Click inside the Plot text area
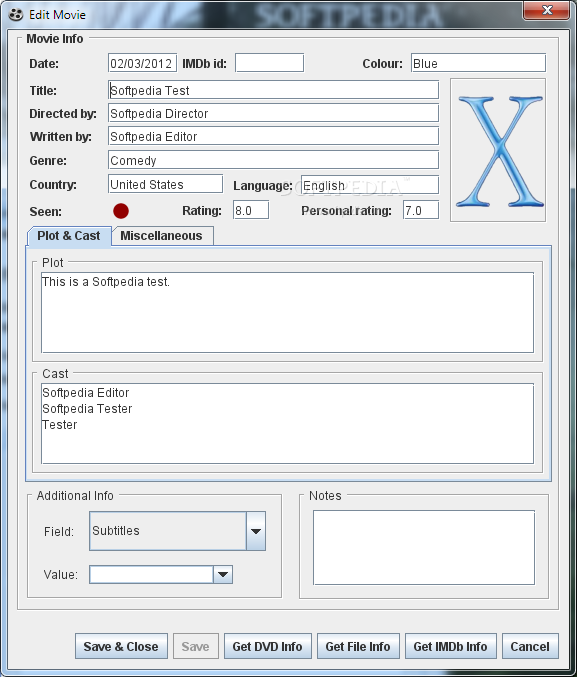 (x=288, y=313)
